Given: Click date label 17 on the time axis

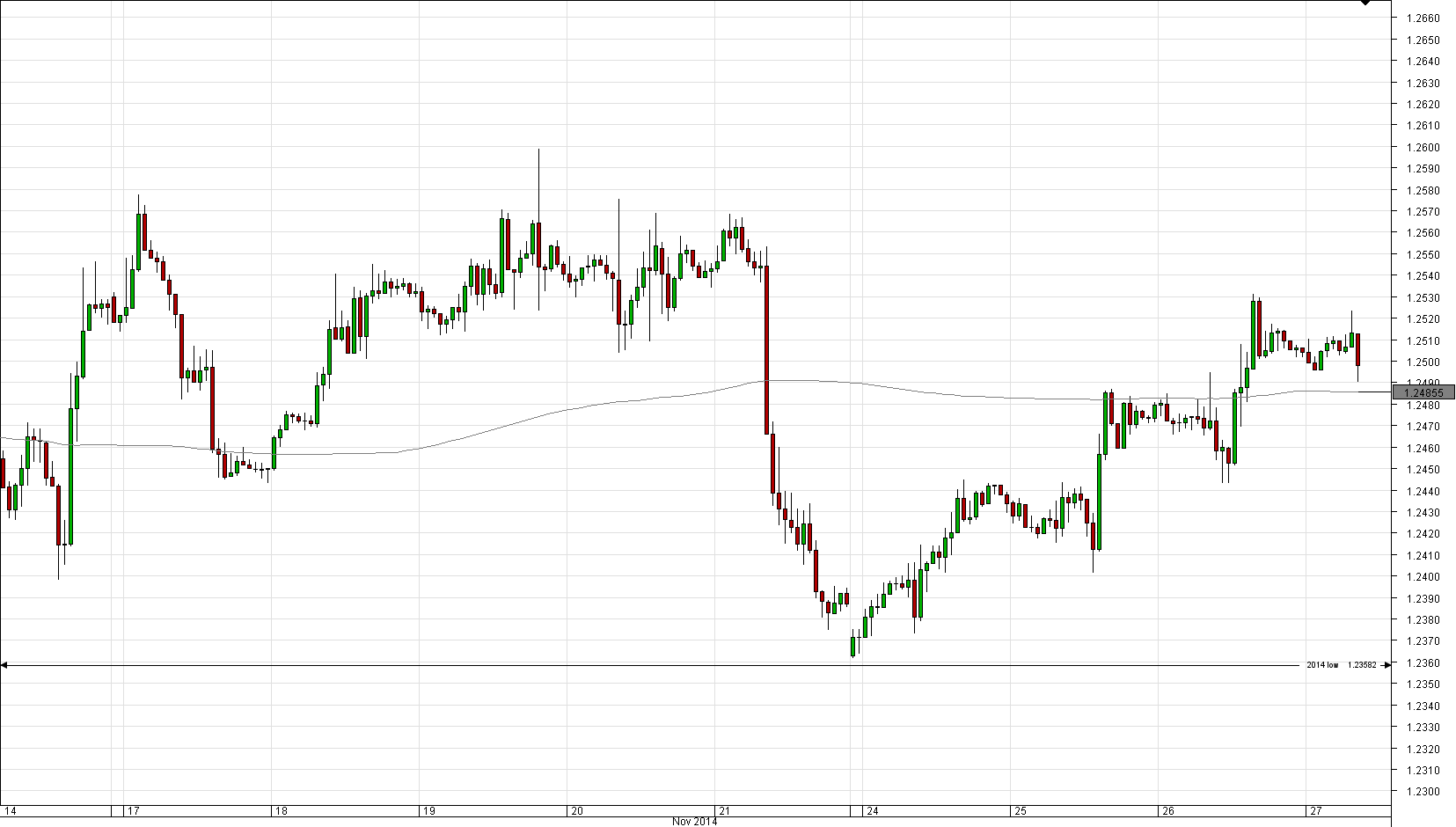Looking at the screenshot, I should (x=134, y=810).
